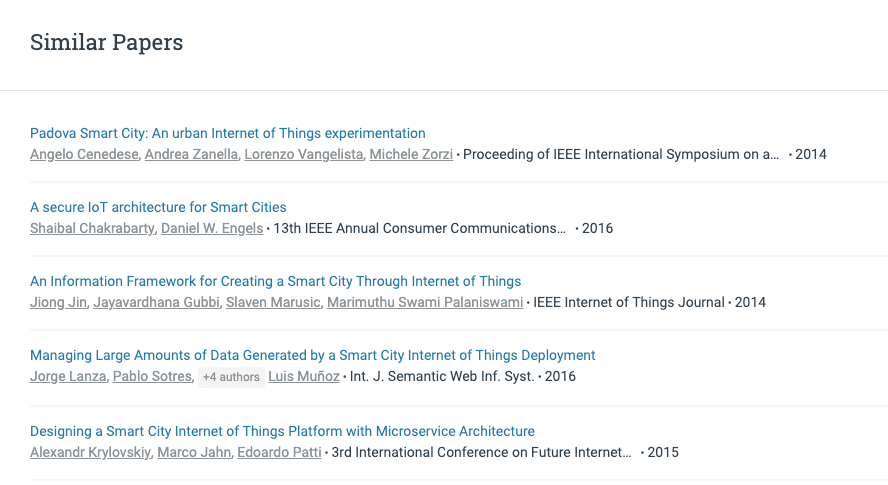Open author Luis Muñoz's page

304,376
